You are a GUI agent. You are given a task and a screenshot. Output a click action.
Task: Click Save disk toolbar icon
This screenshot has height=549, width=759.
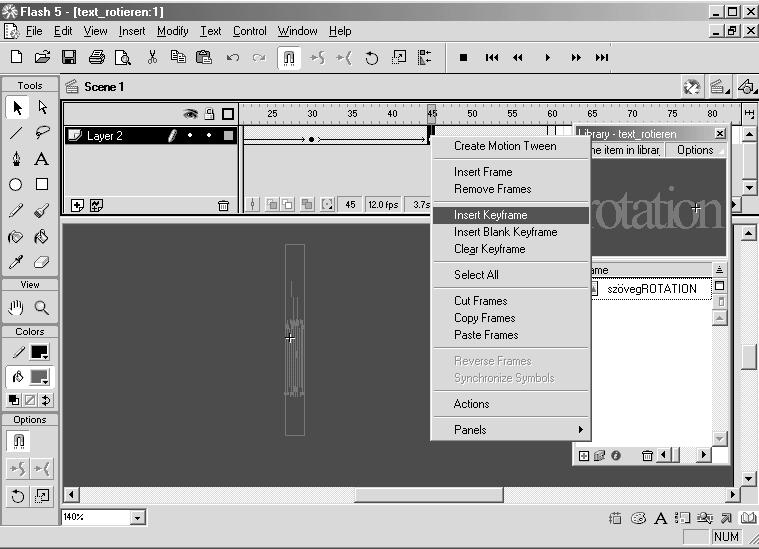coord(69,57)
